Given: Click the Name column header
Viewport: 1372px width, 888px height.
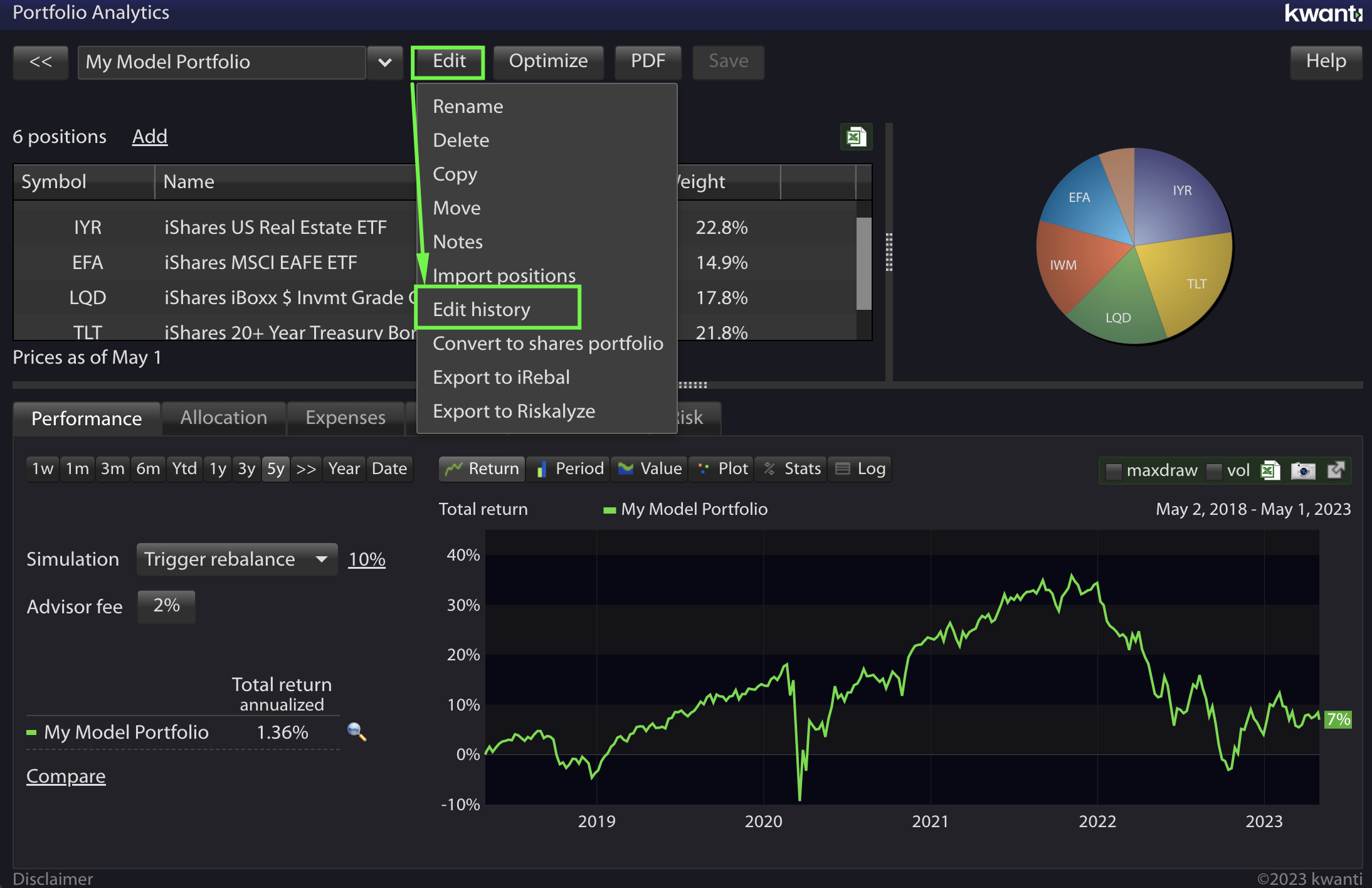Looking at the screenshot, I should click(285, 182).
